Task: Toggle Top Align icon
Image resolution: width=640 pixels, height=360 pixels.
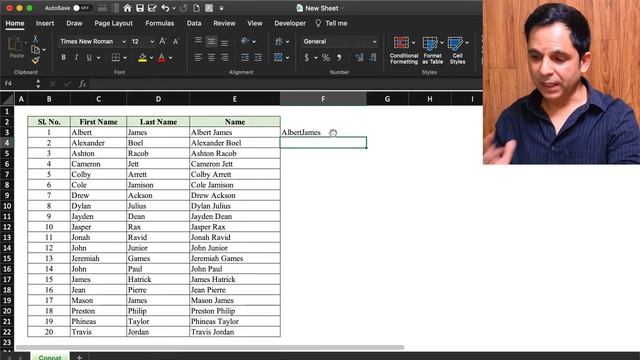Action: [198, 41]
